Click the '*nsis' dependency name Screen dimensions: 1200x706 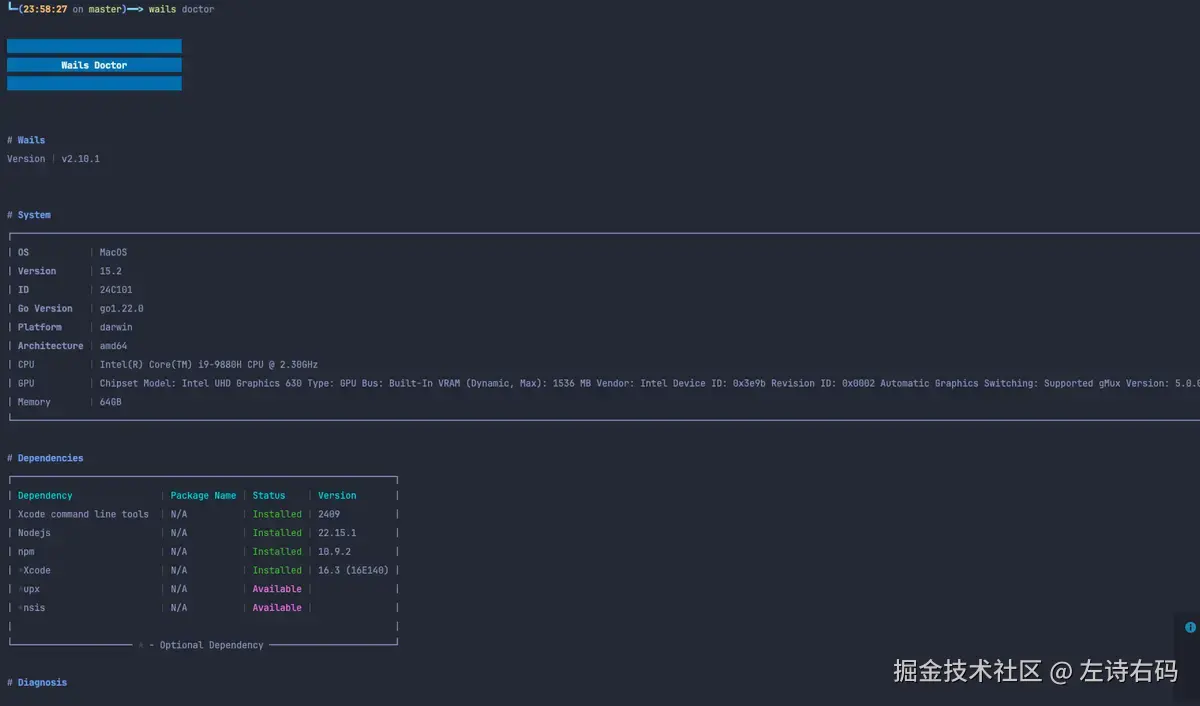(x=31, y=608)
